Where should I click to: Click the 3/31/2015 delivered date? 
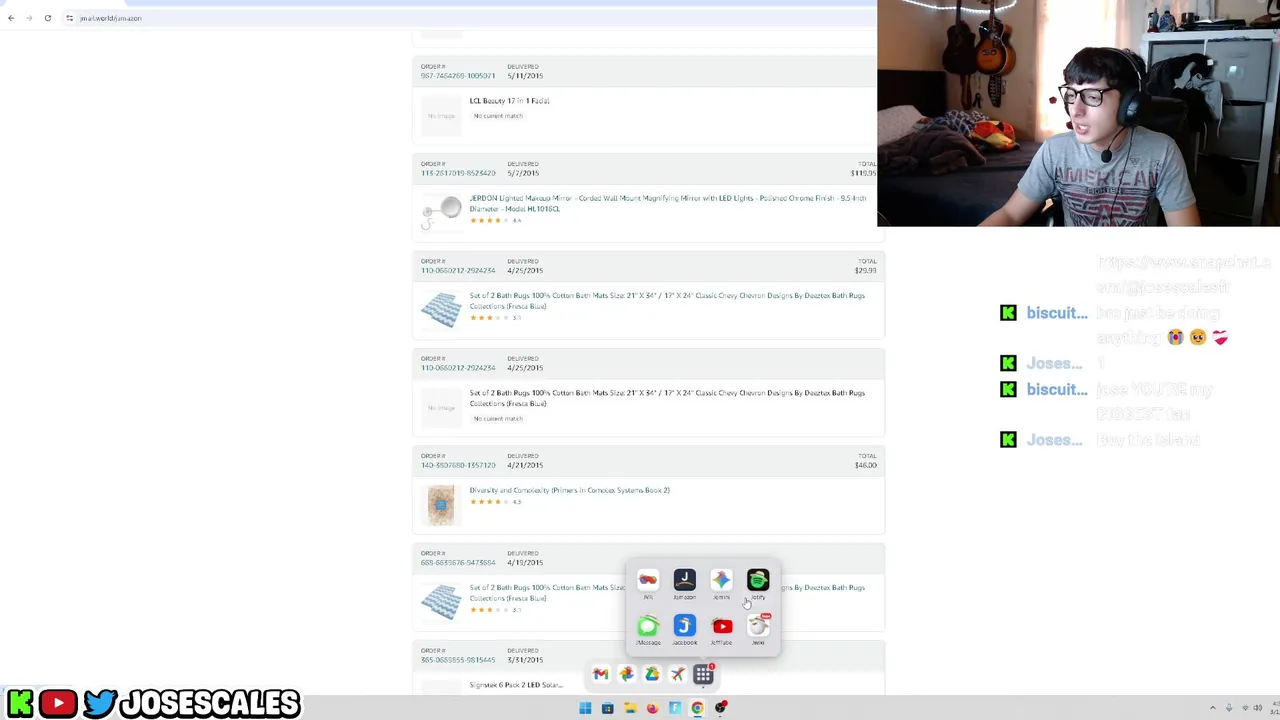click(x=525, y=660)
